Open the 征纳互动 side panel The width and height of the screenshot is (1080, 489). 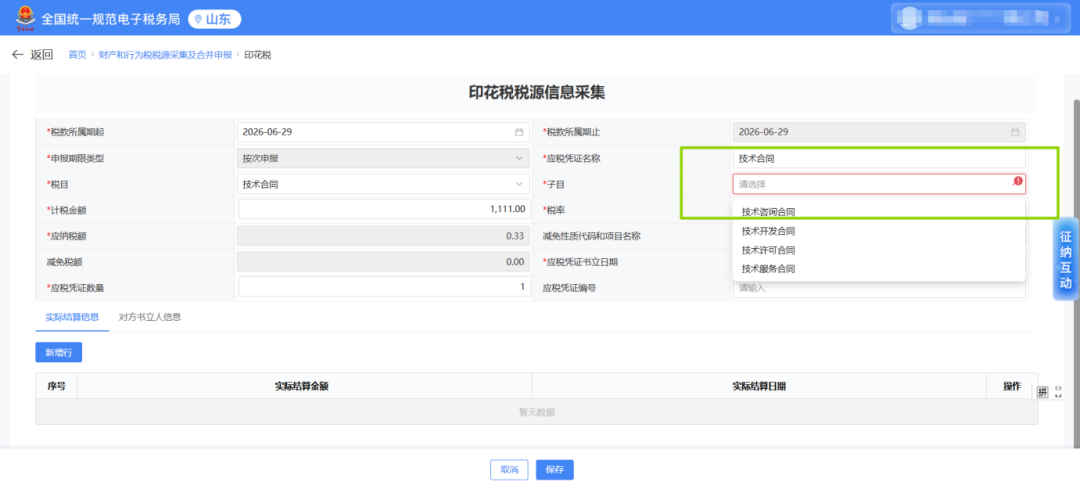coord(1066,259)
